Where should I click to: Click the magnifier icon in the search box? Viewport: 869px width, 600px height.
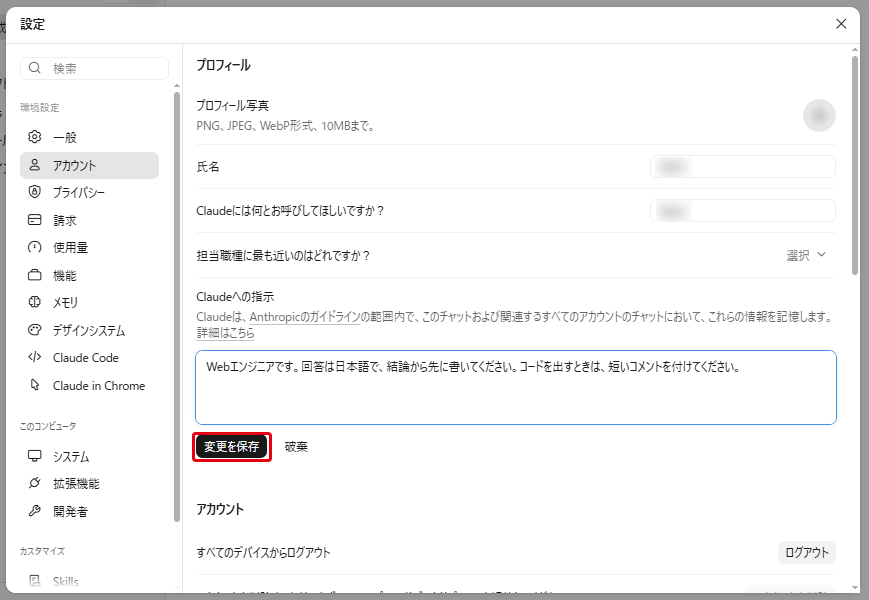[35, 68]
